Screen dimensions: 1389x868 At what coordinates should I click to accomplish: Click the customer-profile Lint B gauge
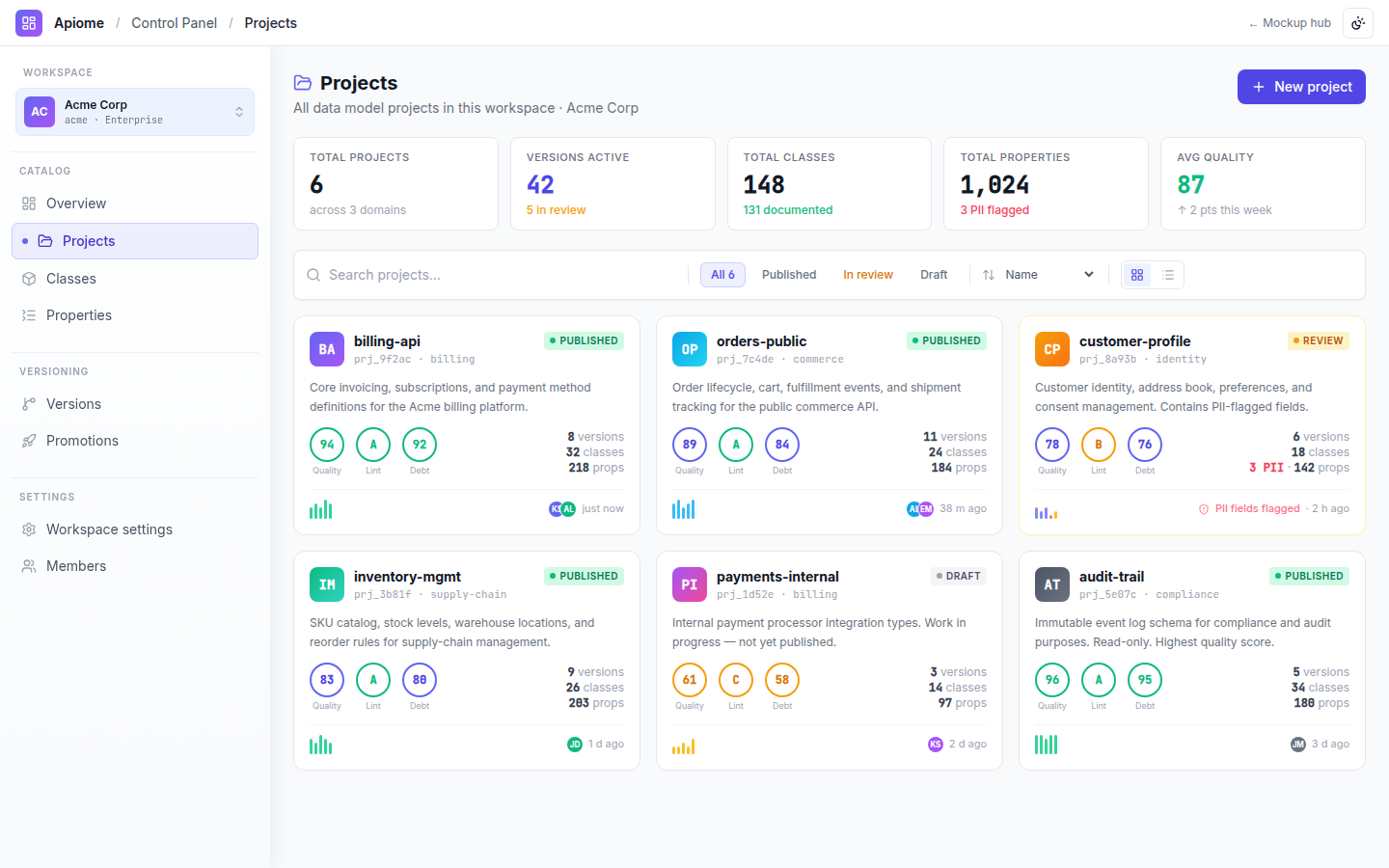point(1099,445)
